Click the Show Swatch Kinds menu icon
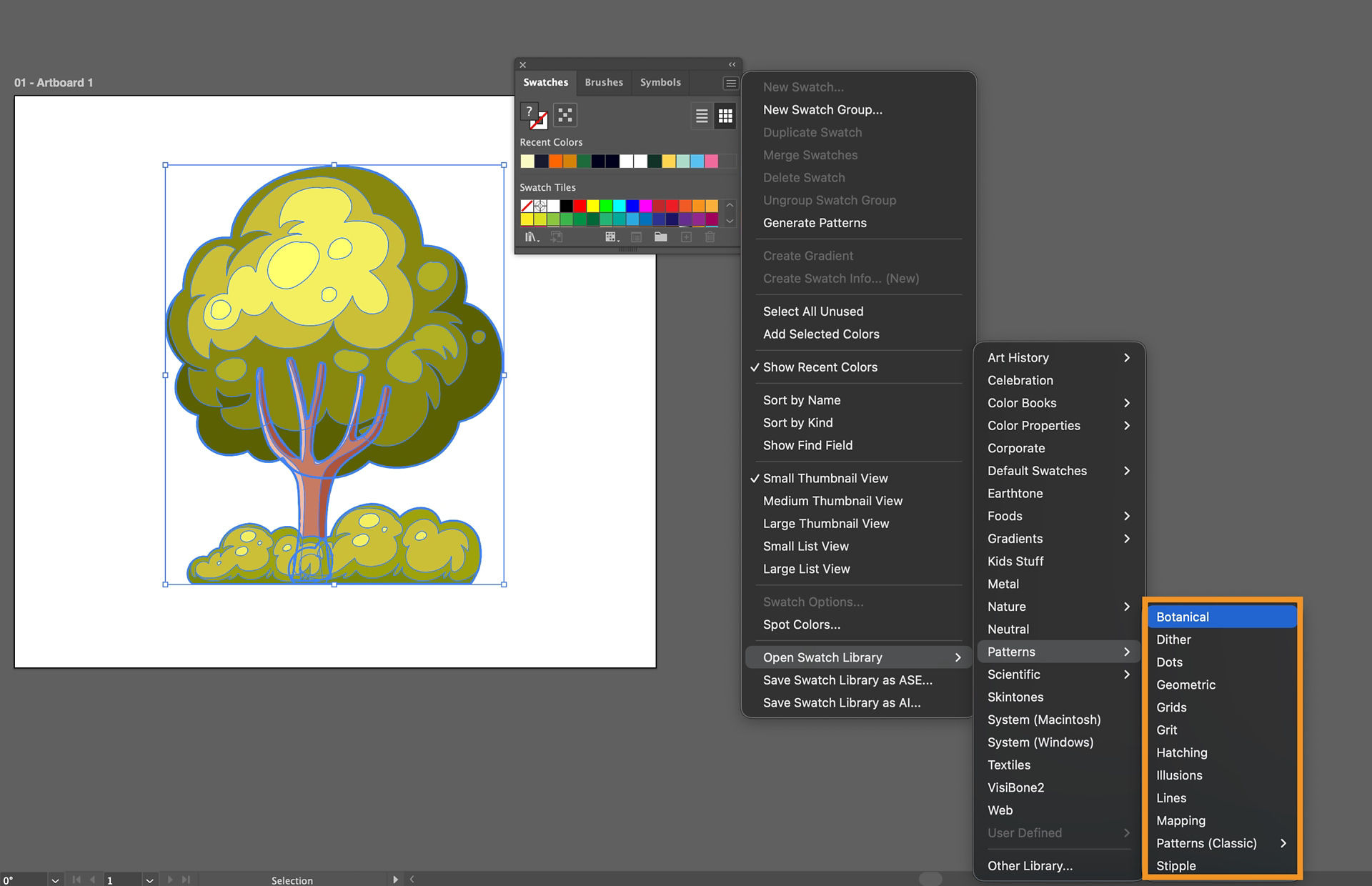Image resolution: width=1372 pixels, height=886 pixels. [612, 237]
